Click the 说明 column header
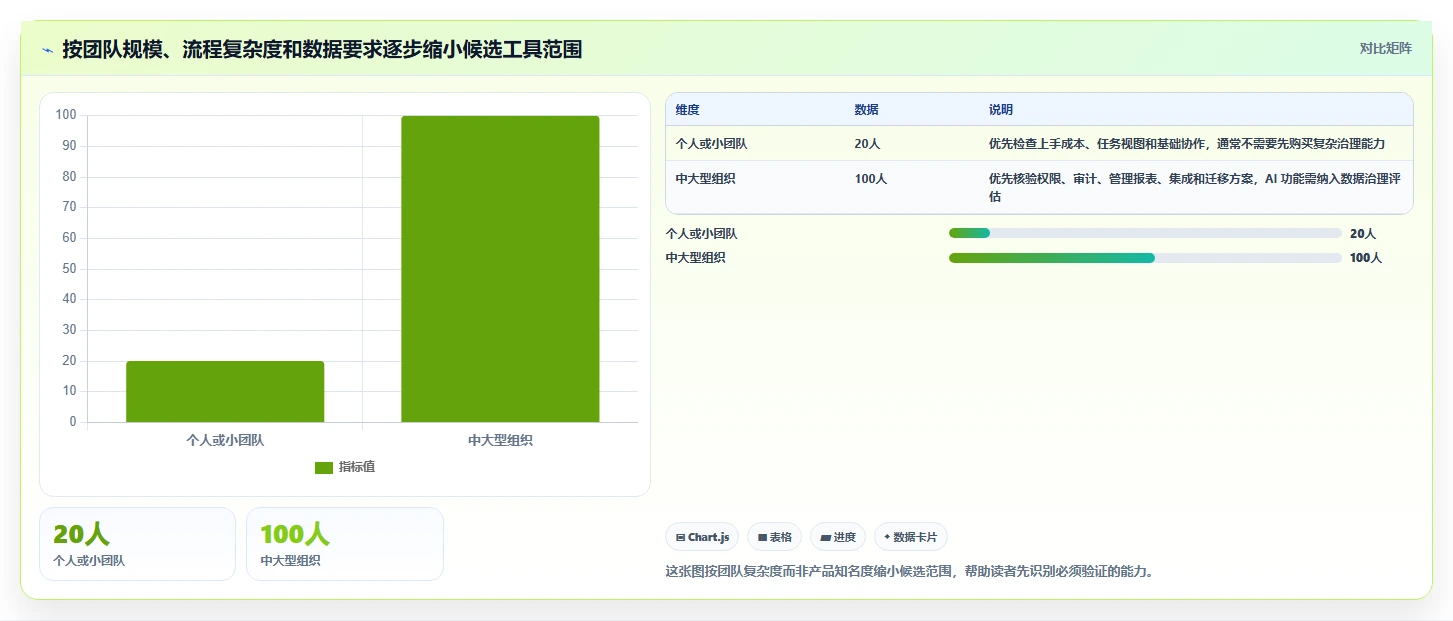 (x=1001, y=110)
